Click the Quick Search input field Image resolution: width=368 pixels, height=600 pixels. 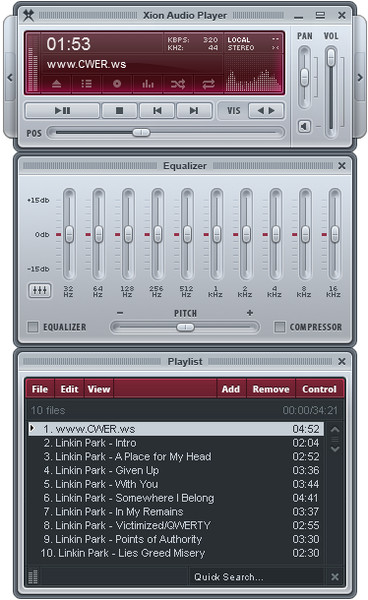[257, 577]
